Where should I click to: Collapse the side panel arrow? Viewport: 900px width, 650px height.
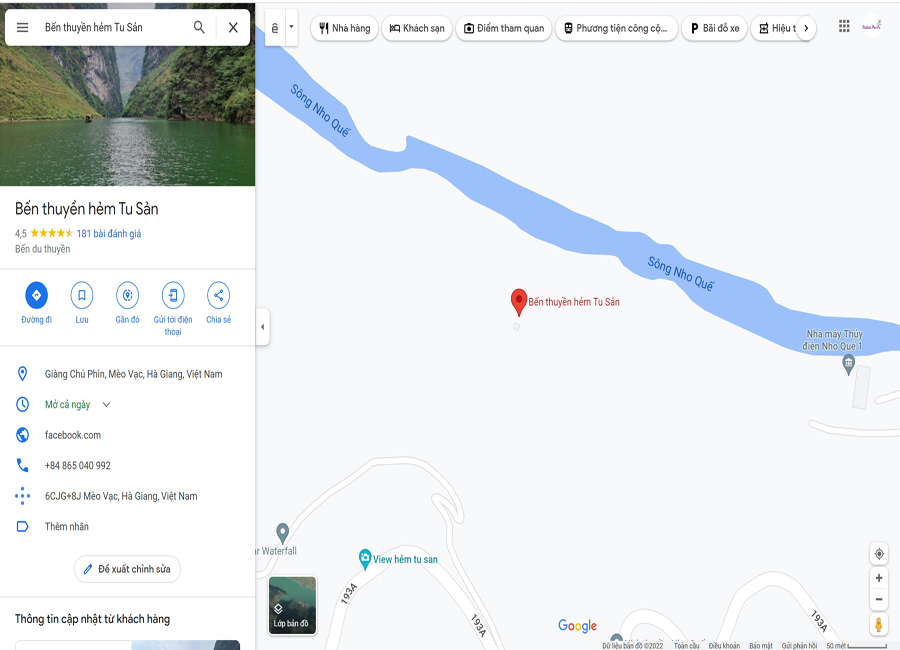pos(262,327)
